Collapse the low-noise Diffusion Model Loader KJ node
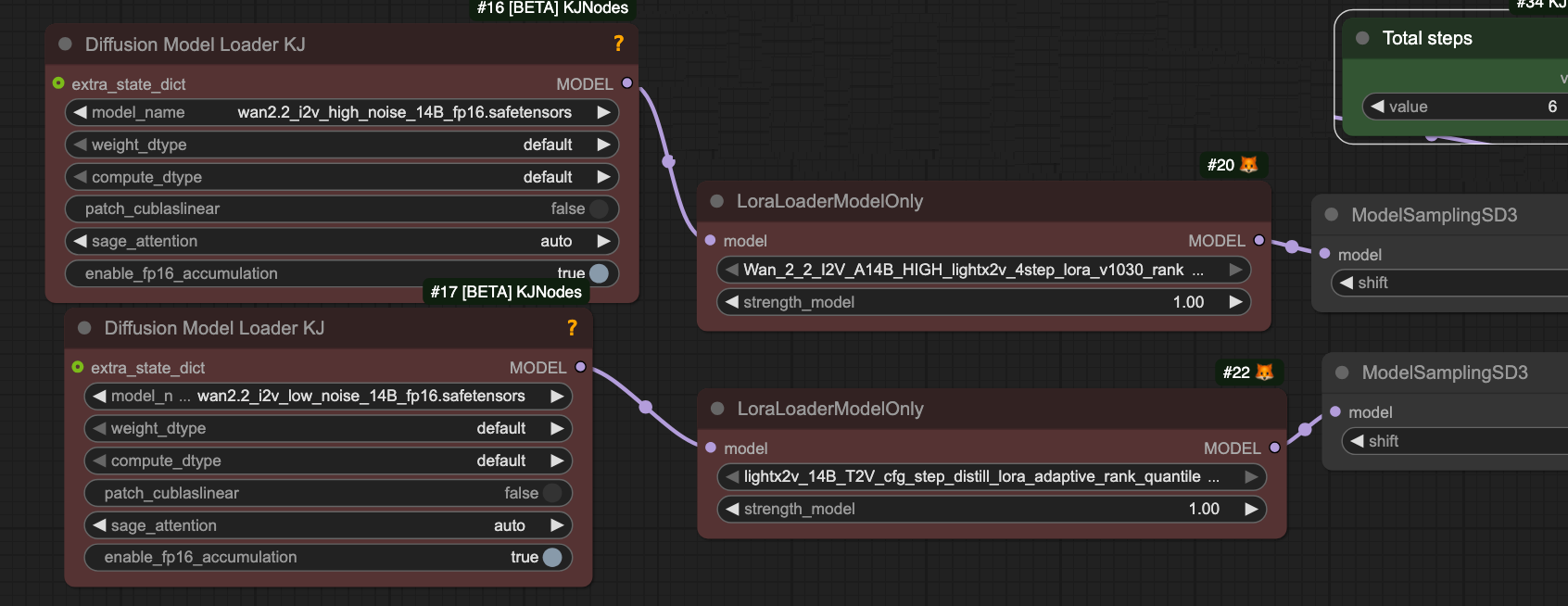Image resolution: width=1568 pixels, height=606 pixels. pyautogui.click(x=84, y=328)
